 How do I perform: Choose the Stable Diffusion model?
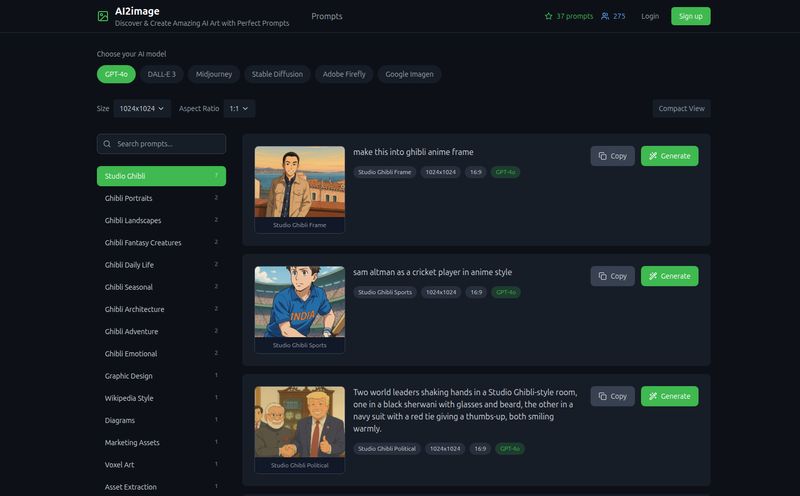pyautogui.click(x=277, y=74)
